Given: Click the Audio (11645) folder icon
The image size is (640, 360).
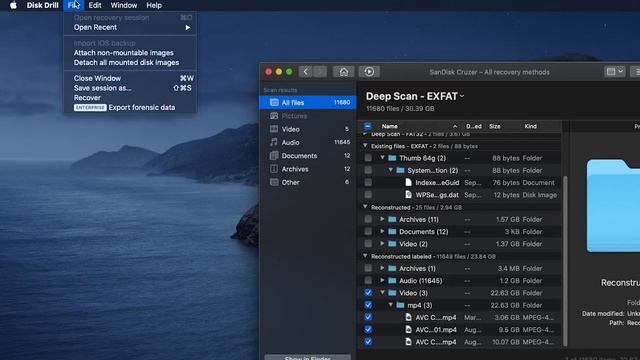Looking at the screenshot, I should click(x=392, y=280).
